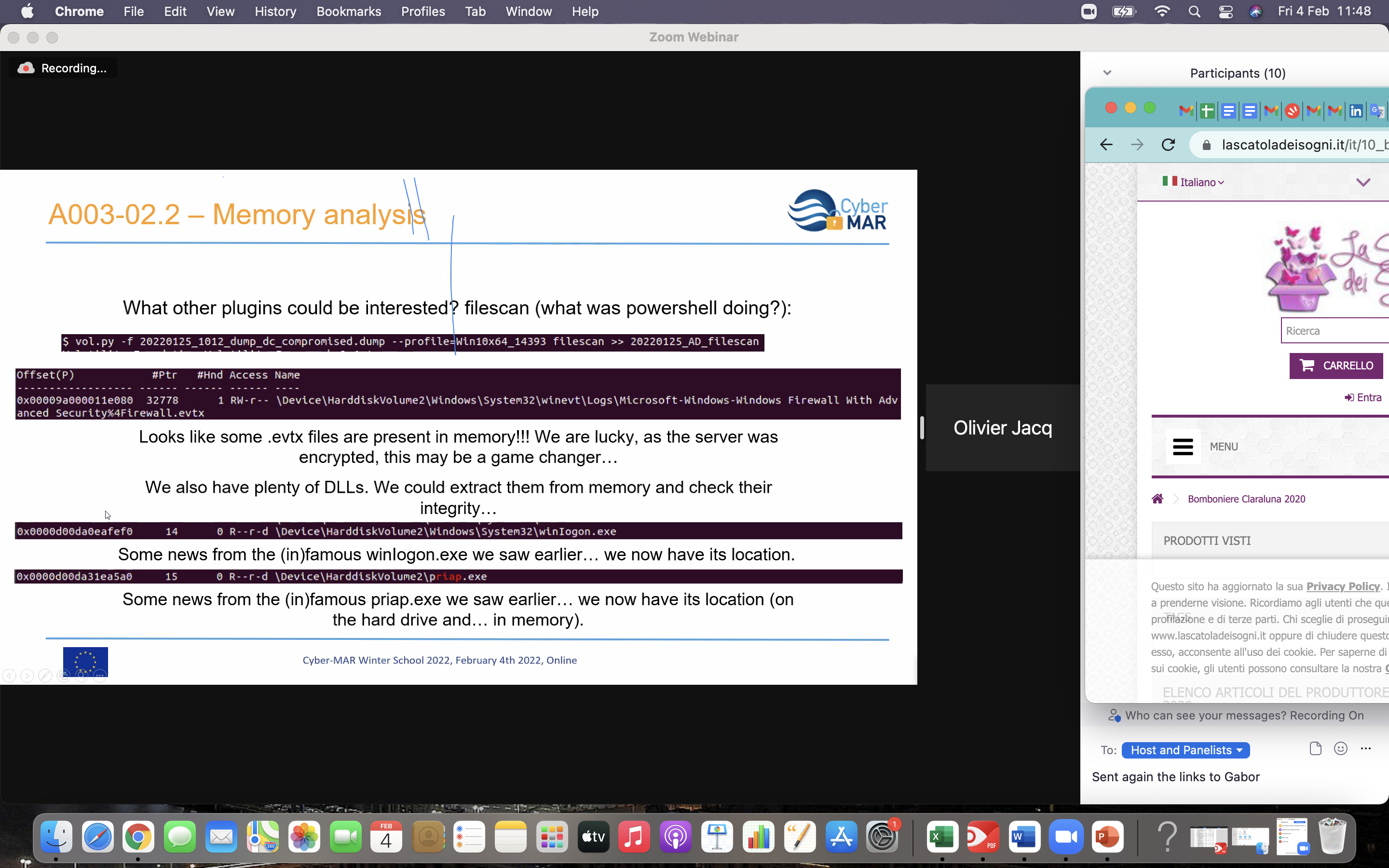1389x868 pixels.
Task: Collapse the Participants panel chevron
Action: click(1107, 73)
